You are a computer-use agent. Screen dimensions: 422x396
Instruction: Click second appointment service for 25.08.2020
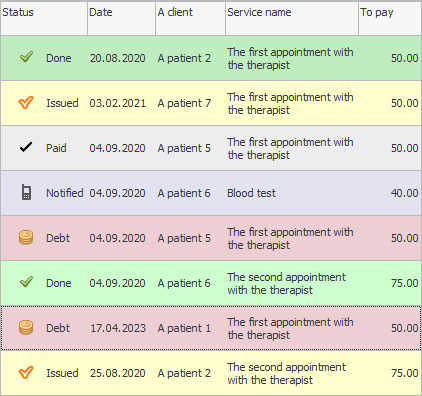[286, 373]
